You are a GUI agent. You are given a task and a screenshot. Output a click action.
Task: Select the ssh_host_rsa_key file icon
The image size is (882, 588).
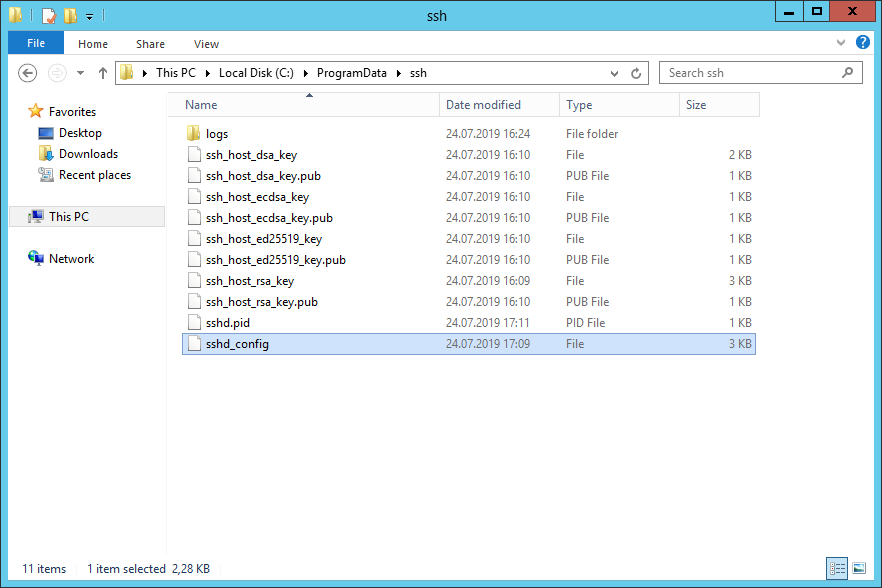coord(194,280)
